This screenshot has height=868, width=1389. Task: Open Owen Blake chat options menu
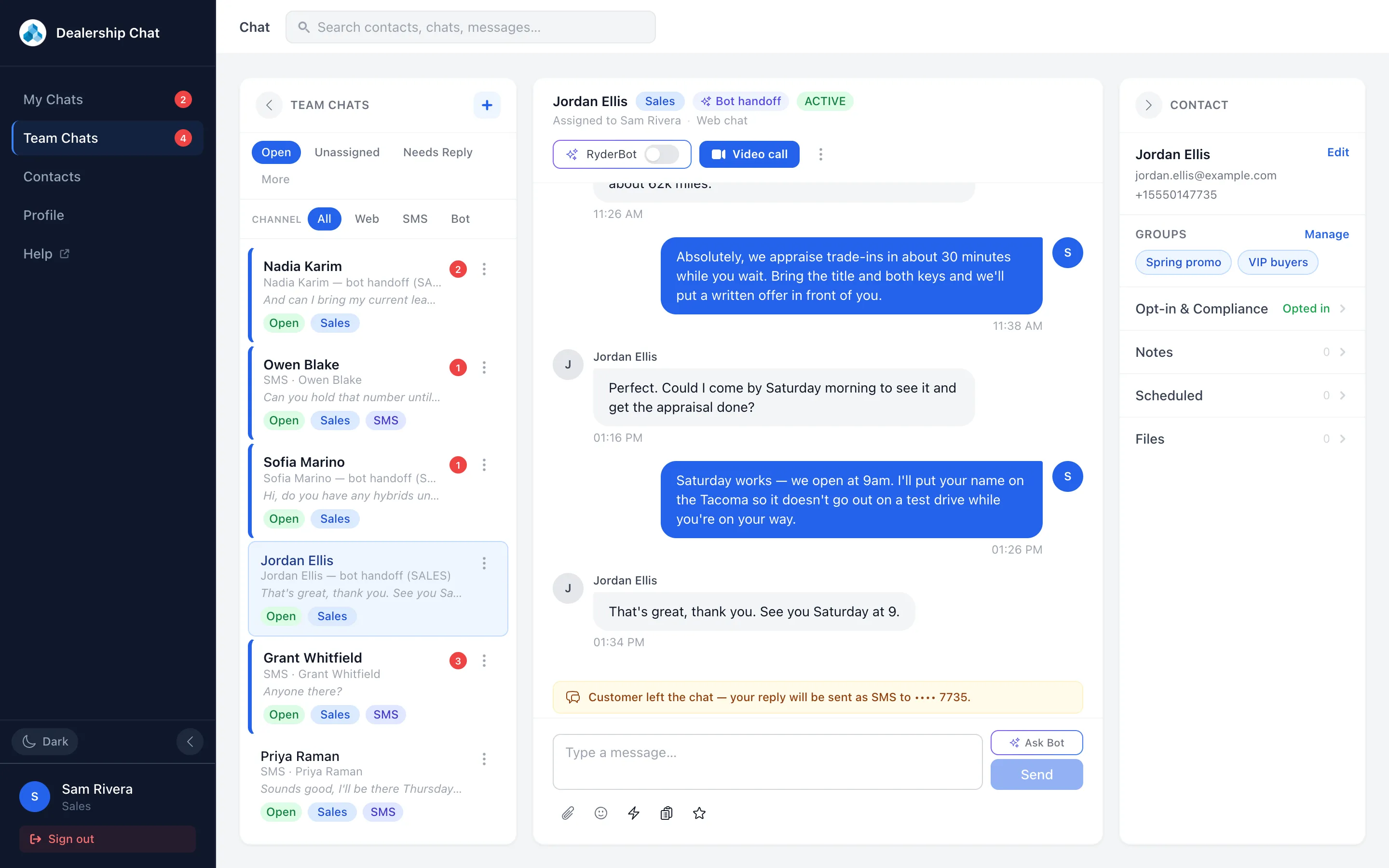[x=484, y=367]
